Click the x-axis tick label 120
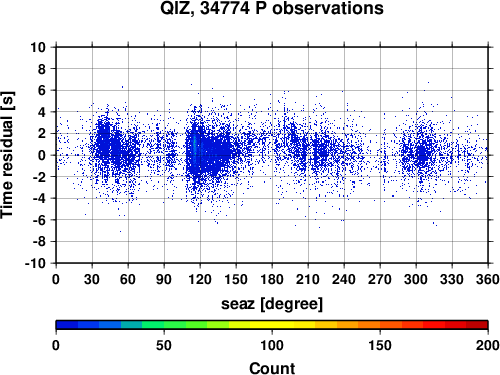500x375 pixels. point(200,279)
